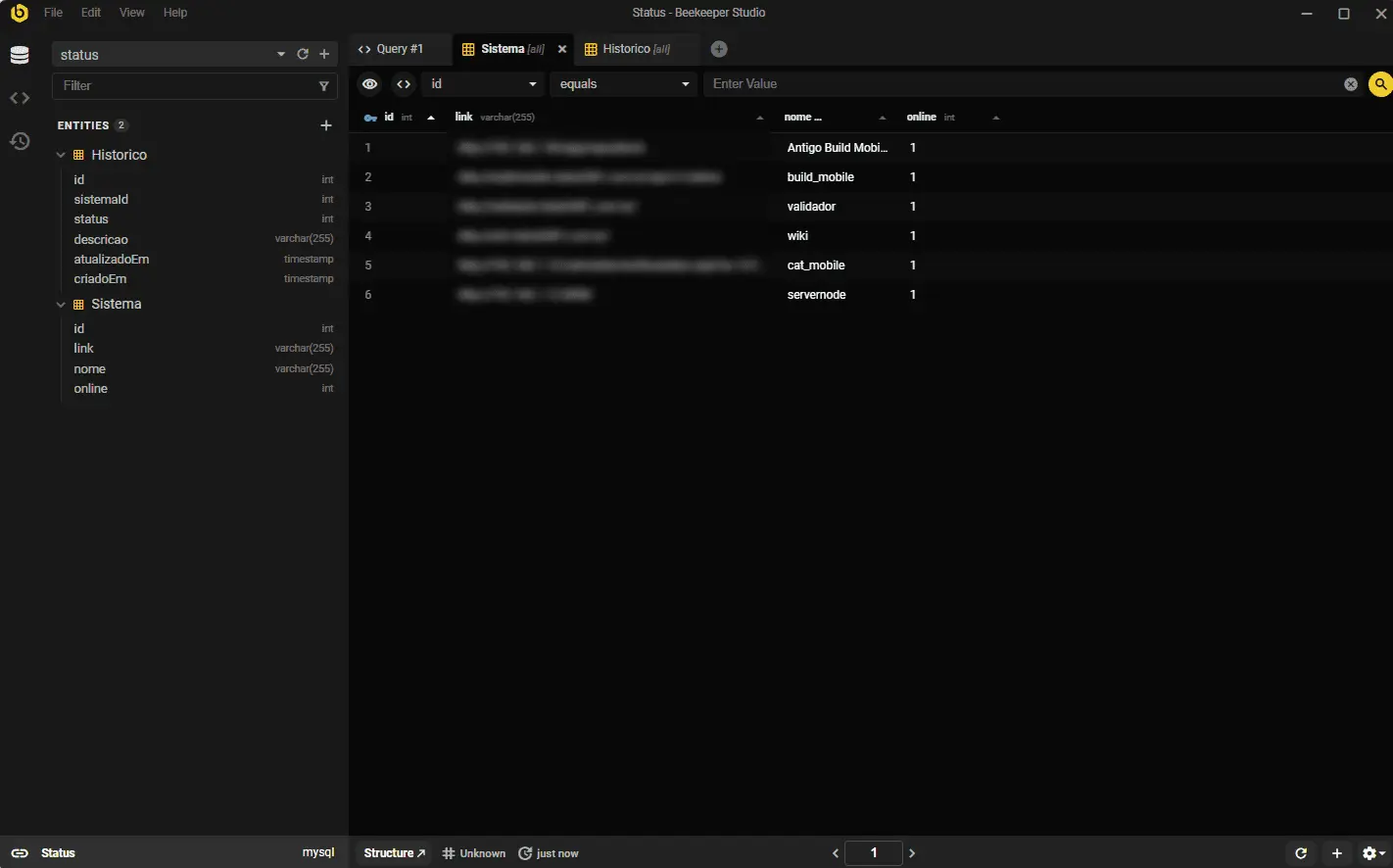Open the equals operator dropdown

click(624, 84)
